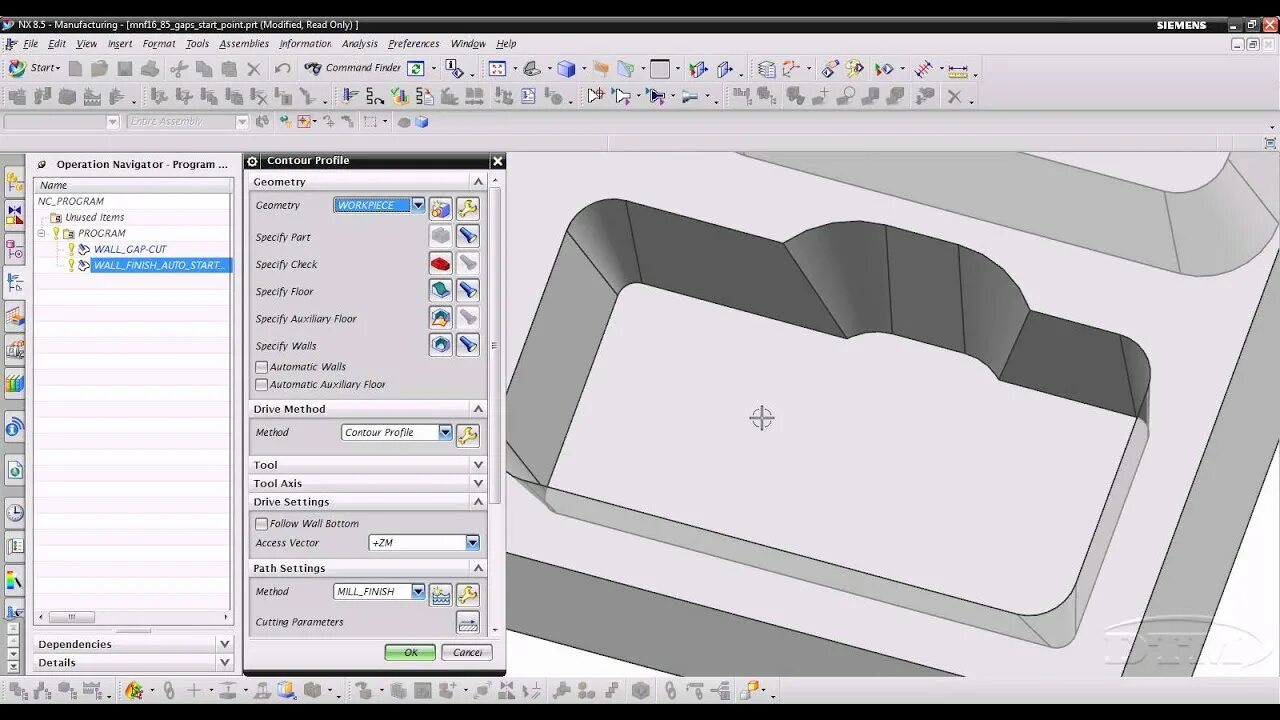Click the New machining method icon beside MILL_FINISH
This screenshot has height=720, width=1280.
click(x=441, y=595)
